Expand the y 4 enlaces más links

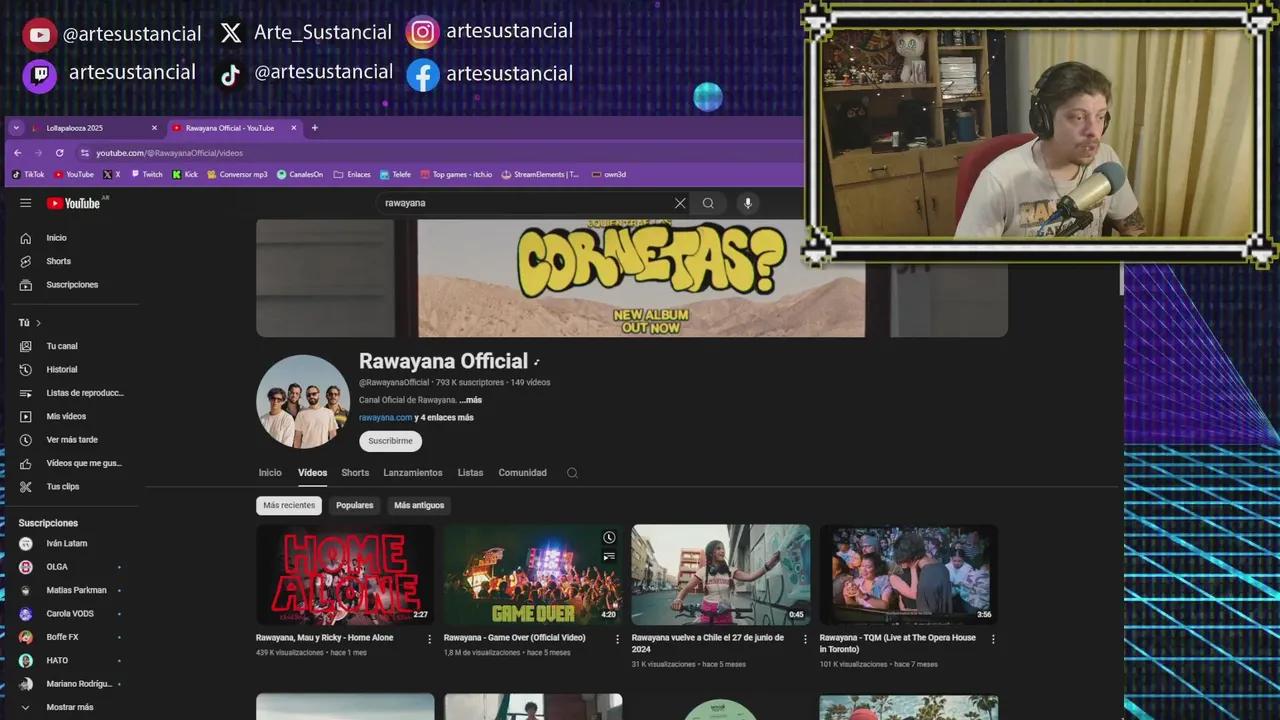pyautogui.click(x=444, y=417)
